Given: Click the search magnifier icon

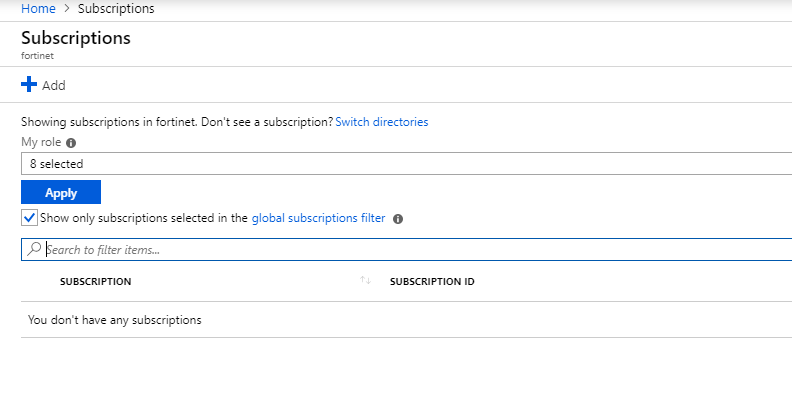Looking at the screenshot, I should pos(34,249).
